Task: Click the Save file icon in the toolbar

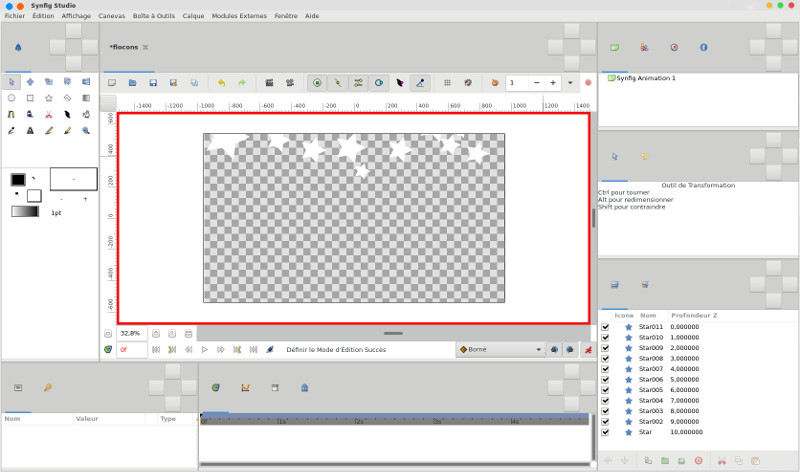Action: pos(154,82)
